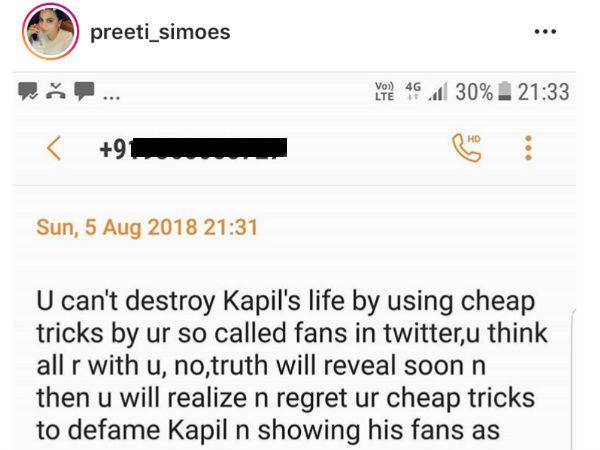Tap the 30% battery percentage text
The width and height of the screenshot is (600, 450).
coord(474,92)
